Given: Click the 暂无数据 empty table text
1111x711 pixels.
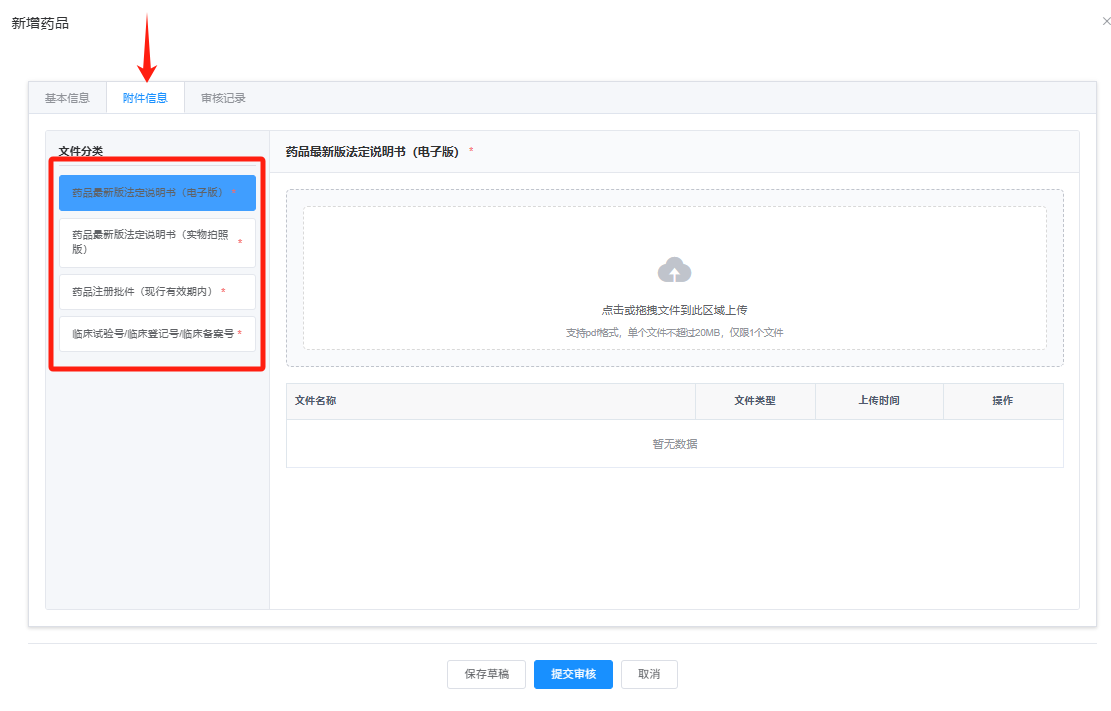Looking at the screenshot, I should pos(675,444).
